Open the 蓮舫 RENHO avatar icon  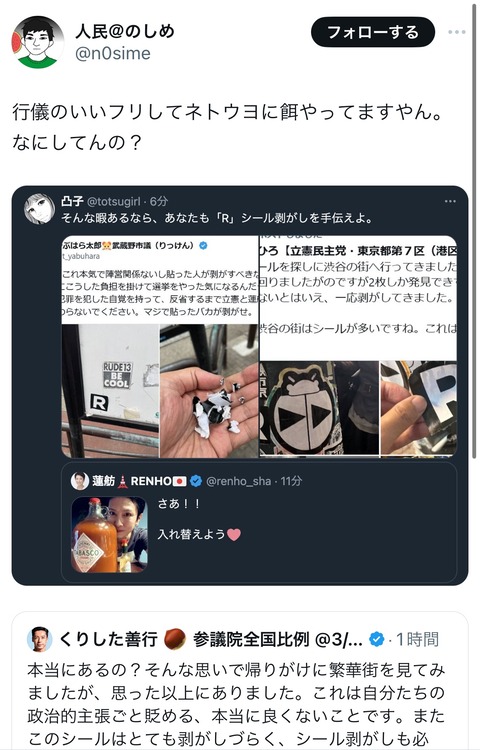pos(80,481)
